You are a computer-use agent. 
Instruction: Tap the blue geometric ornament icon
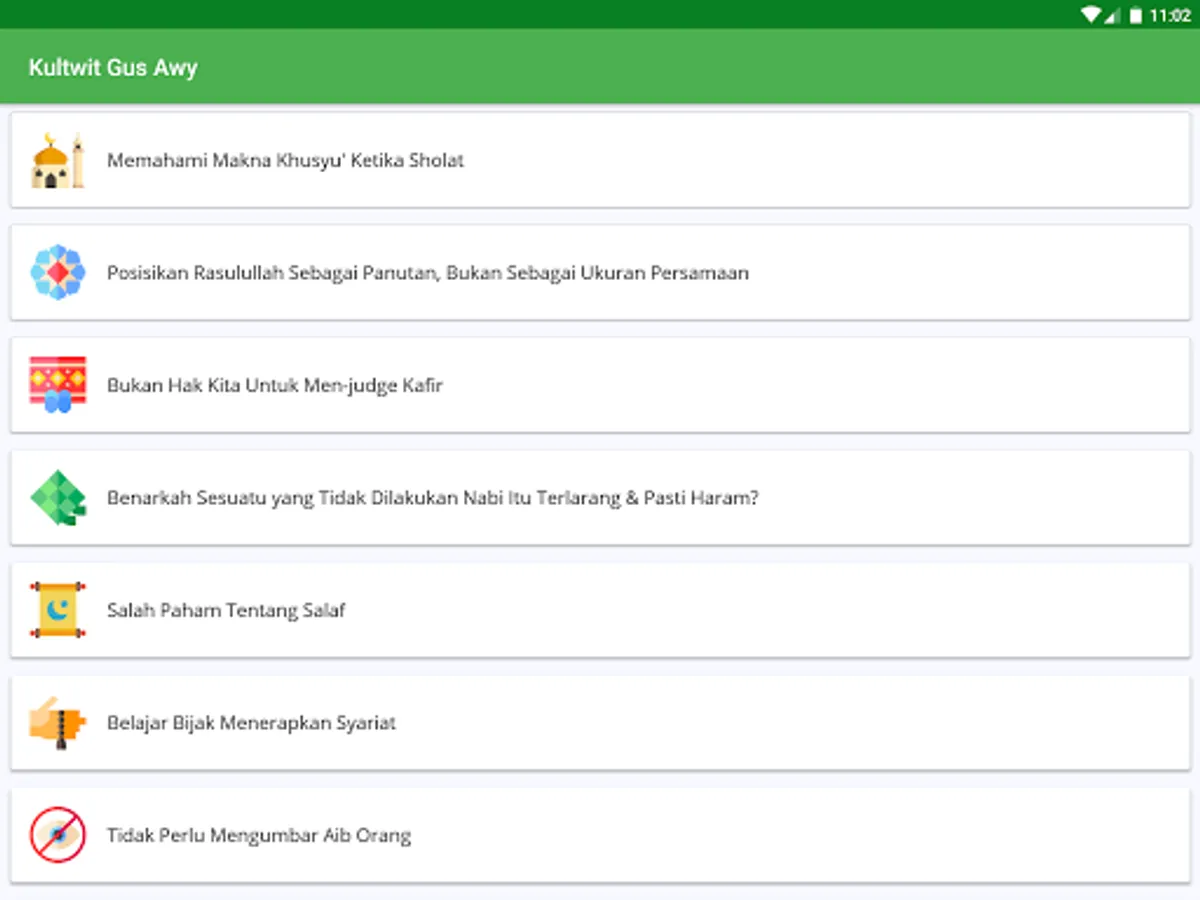[58, 272]
